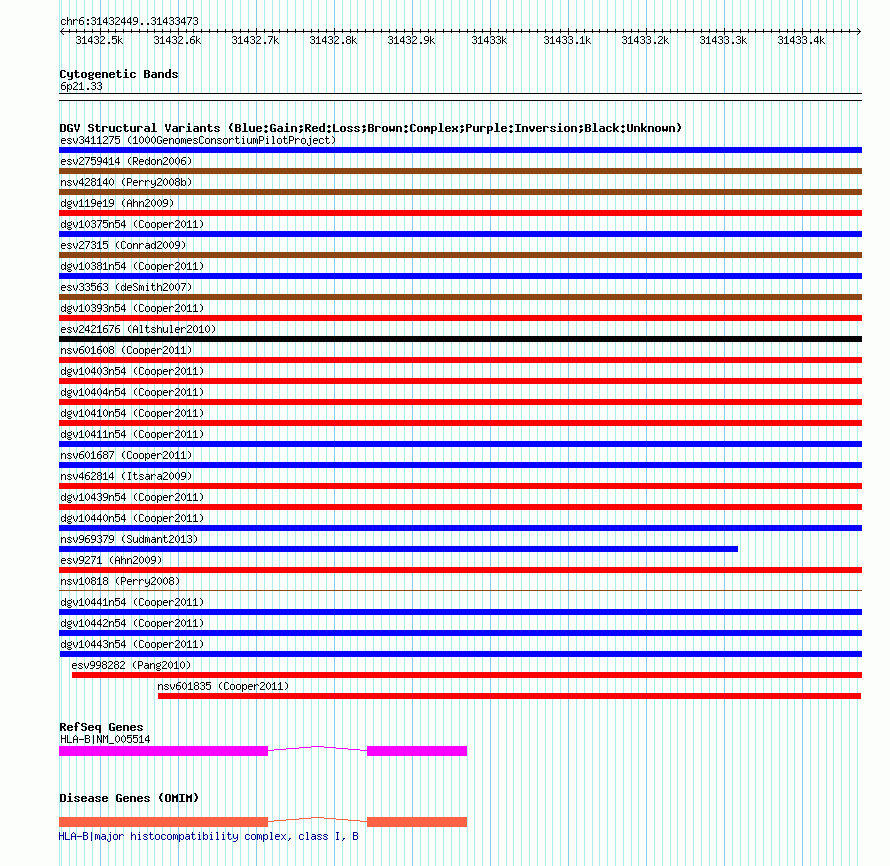
Task: Click the nsv428140 (Perry2008b) label
Action: tap(126, 182)
